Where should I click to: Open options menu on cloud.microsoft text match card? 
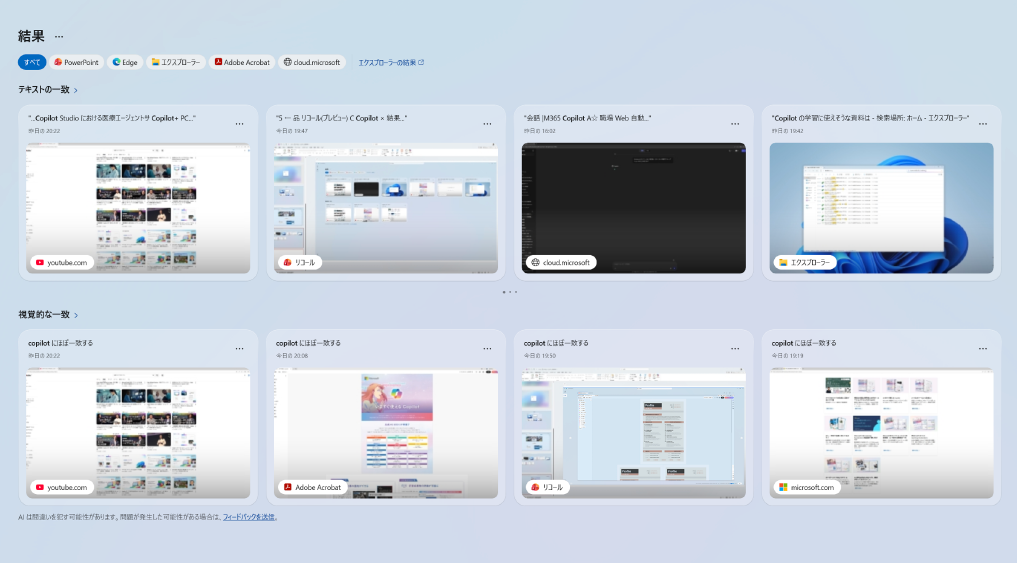click(735, 124)
